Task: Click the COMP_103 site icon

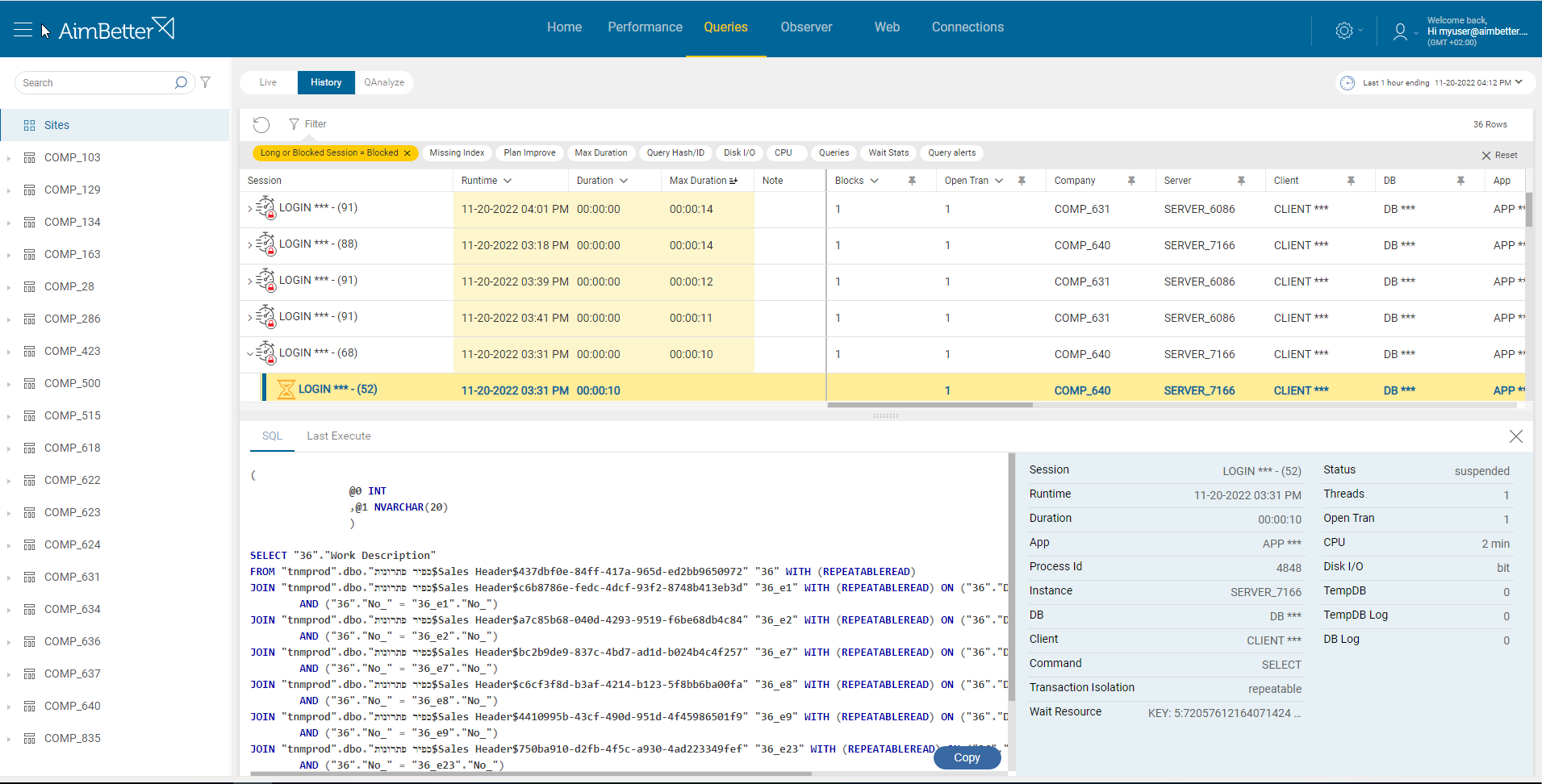Action: point(30,157)
